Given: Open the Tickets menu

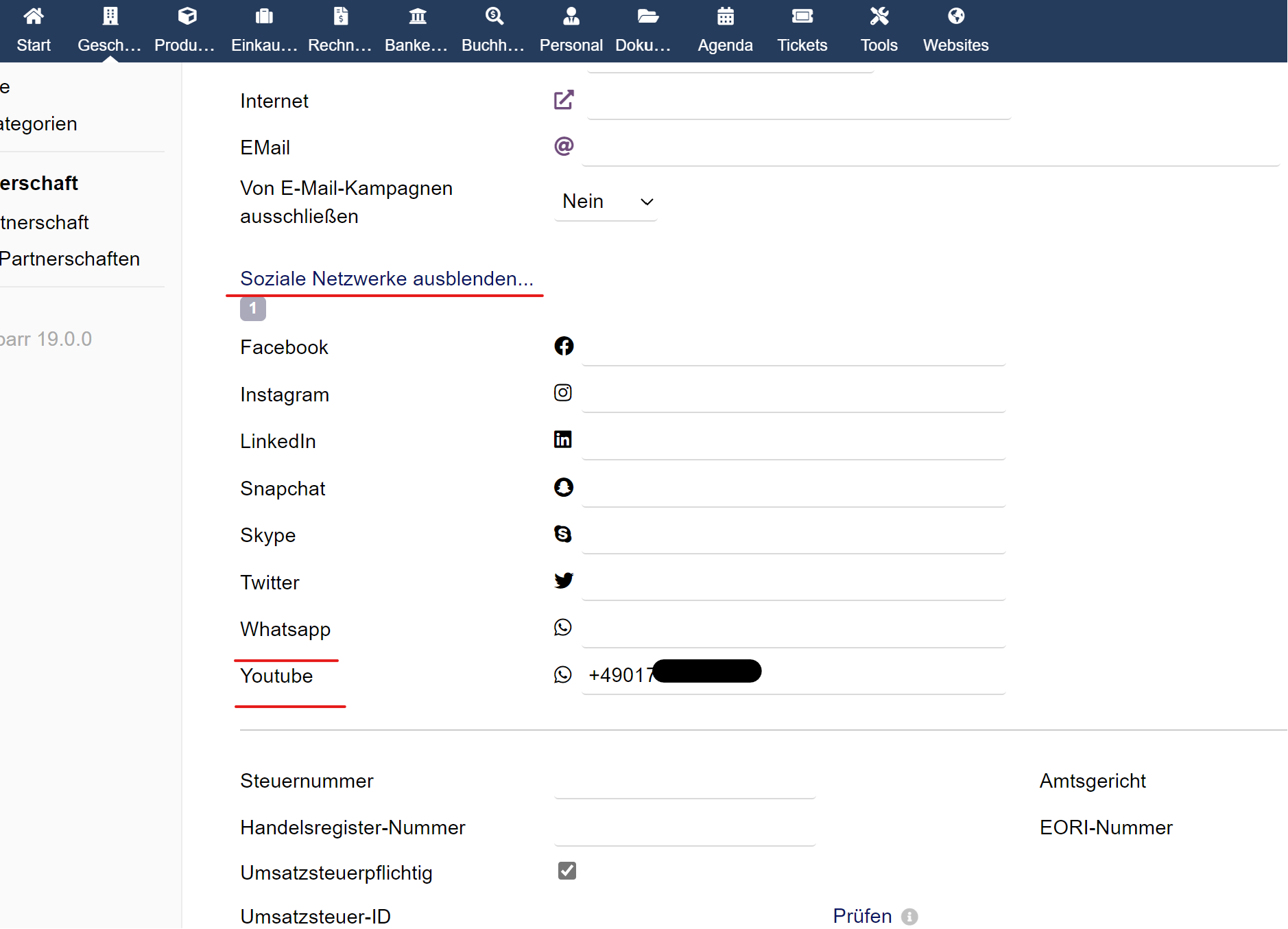Looking at the screenshot, I should (x=802, y=31).
